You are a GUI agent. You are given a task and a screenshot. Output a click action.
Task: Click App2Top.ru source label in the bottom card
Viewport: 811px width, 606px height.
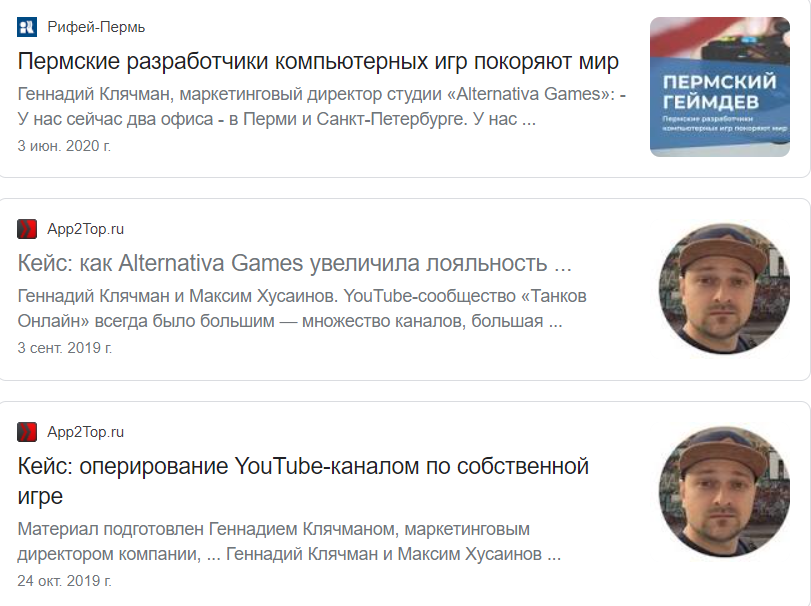tap(85, 432)
